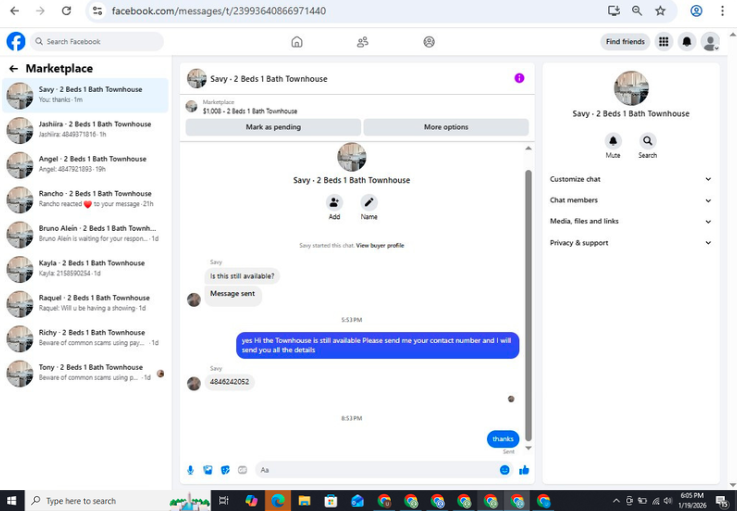
Task: Open Microsoft Edge from taskbar
Action: [278, 501]
